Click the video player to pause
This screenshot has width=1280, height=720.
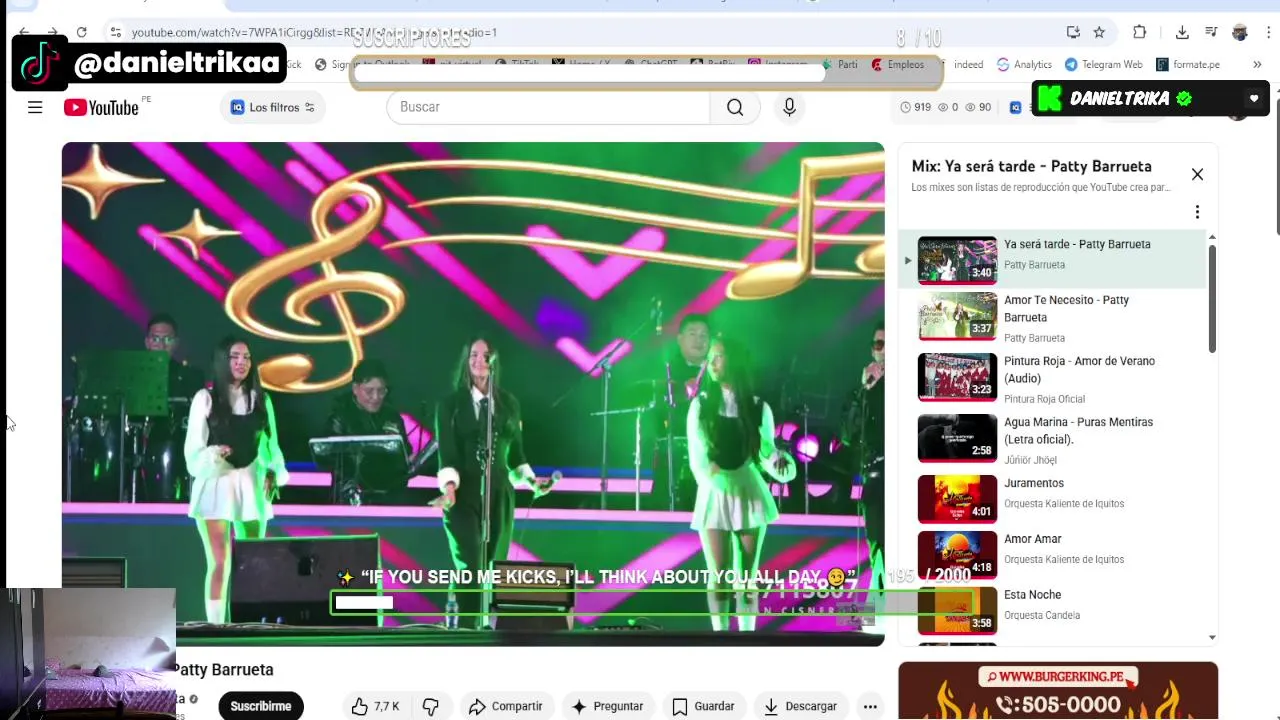point(473,394)
